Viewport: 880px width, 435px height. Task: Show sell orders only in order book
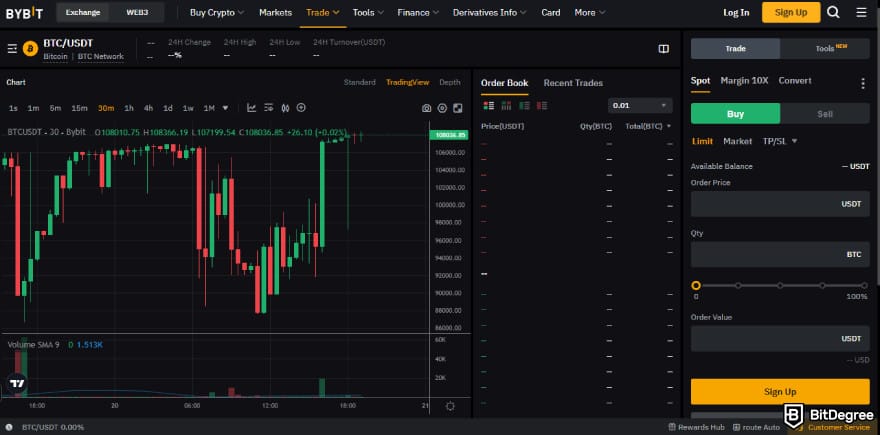[x=542, y=106]
